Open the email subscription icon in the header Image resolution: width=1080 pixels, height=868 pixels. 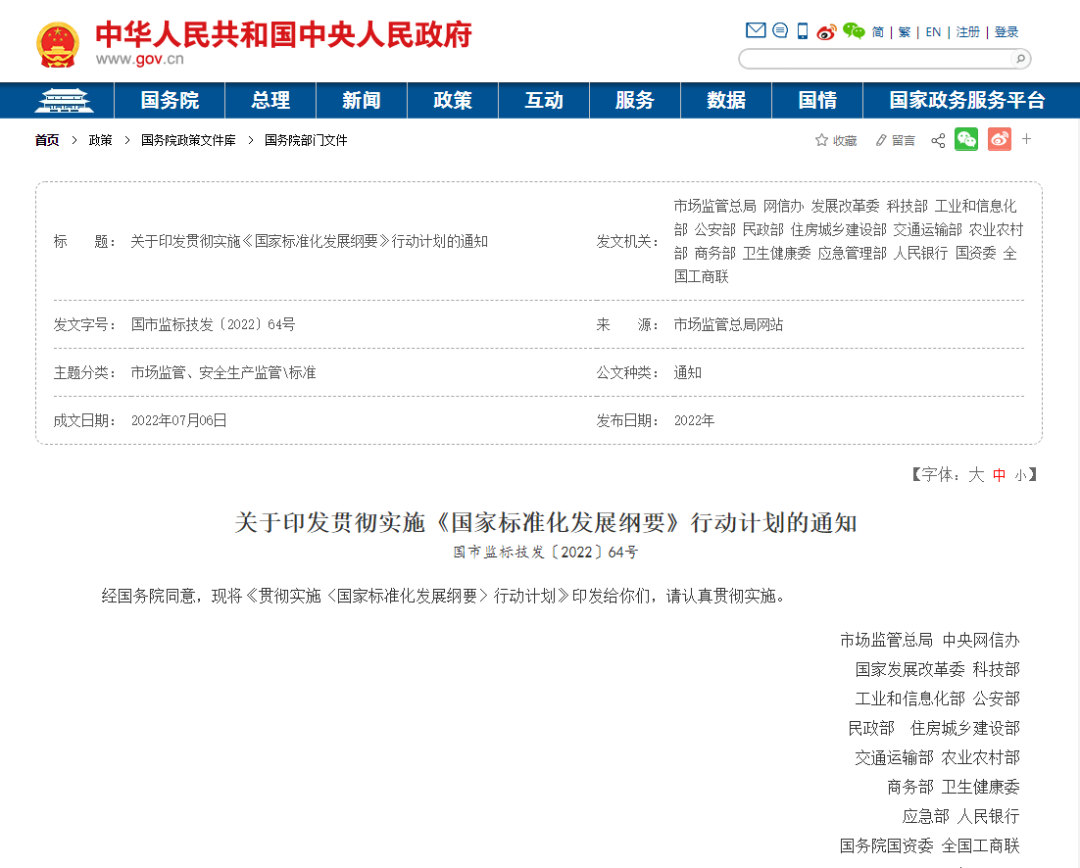coord(755,31)
